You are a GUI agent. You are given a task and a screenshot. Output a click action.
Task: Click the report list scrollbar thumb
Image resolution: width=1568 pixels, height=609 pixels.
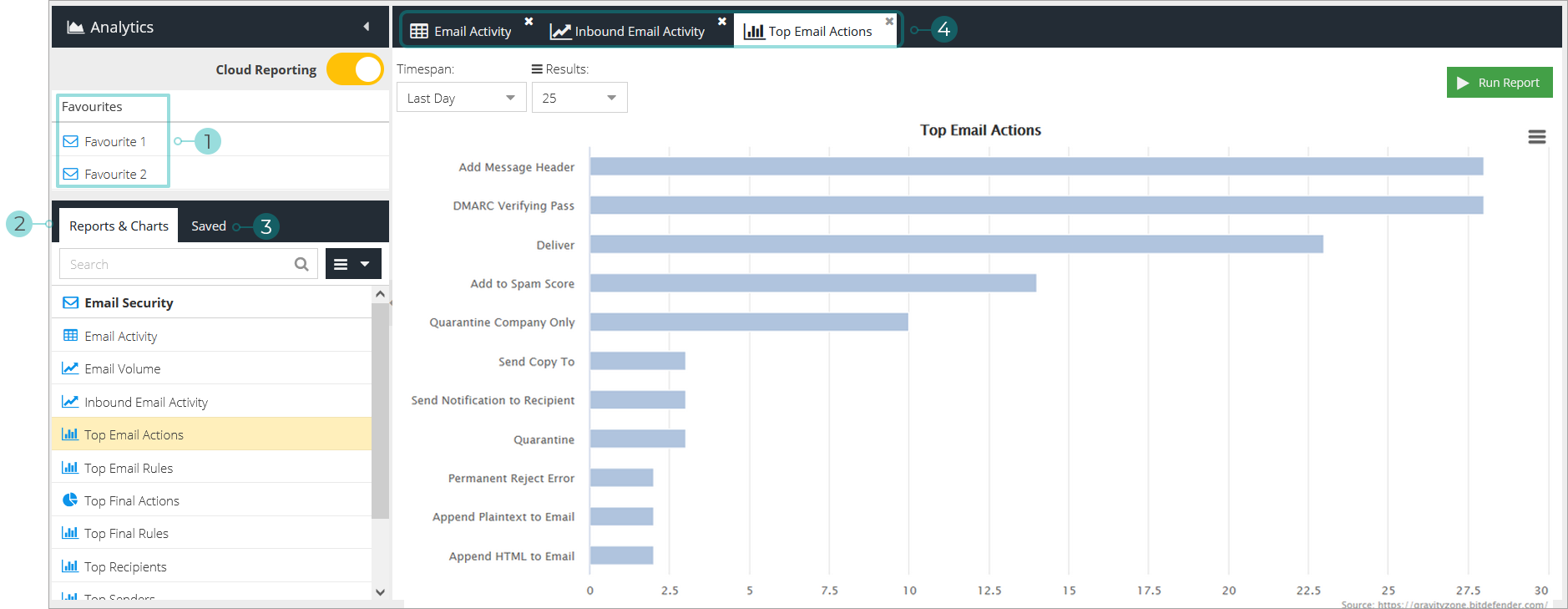pyautogui.click(x=380, y=409)
